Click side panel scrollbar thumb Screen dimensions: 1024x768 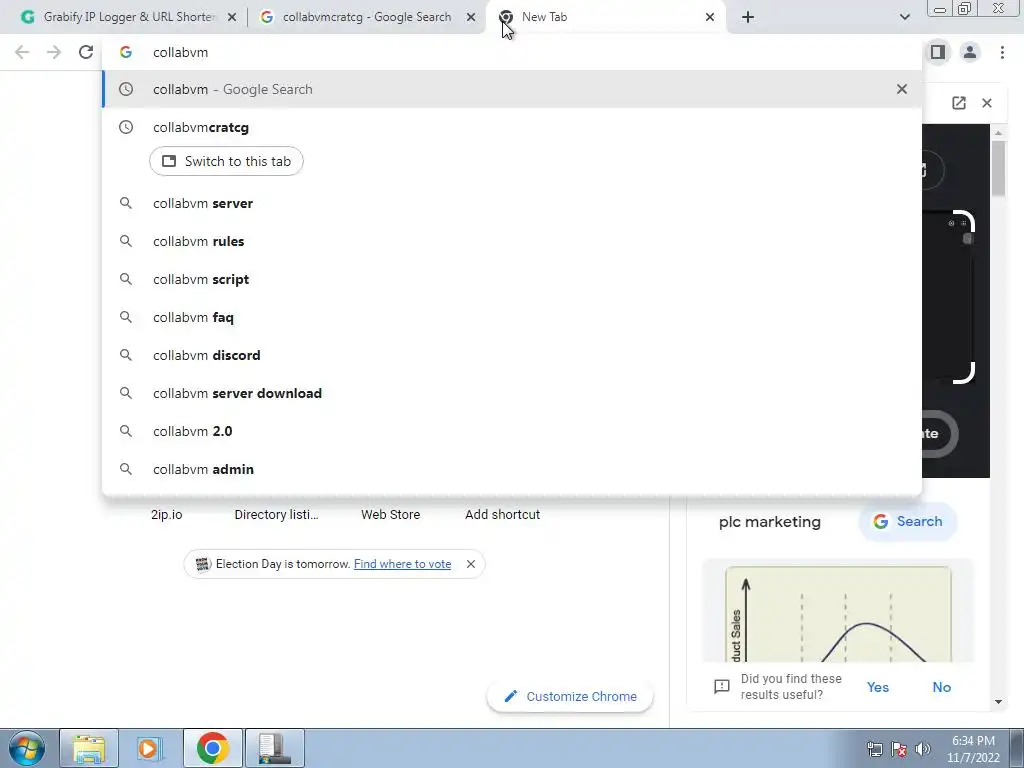coord(998,168)
